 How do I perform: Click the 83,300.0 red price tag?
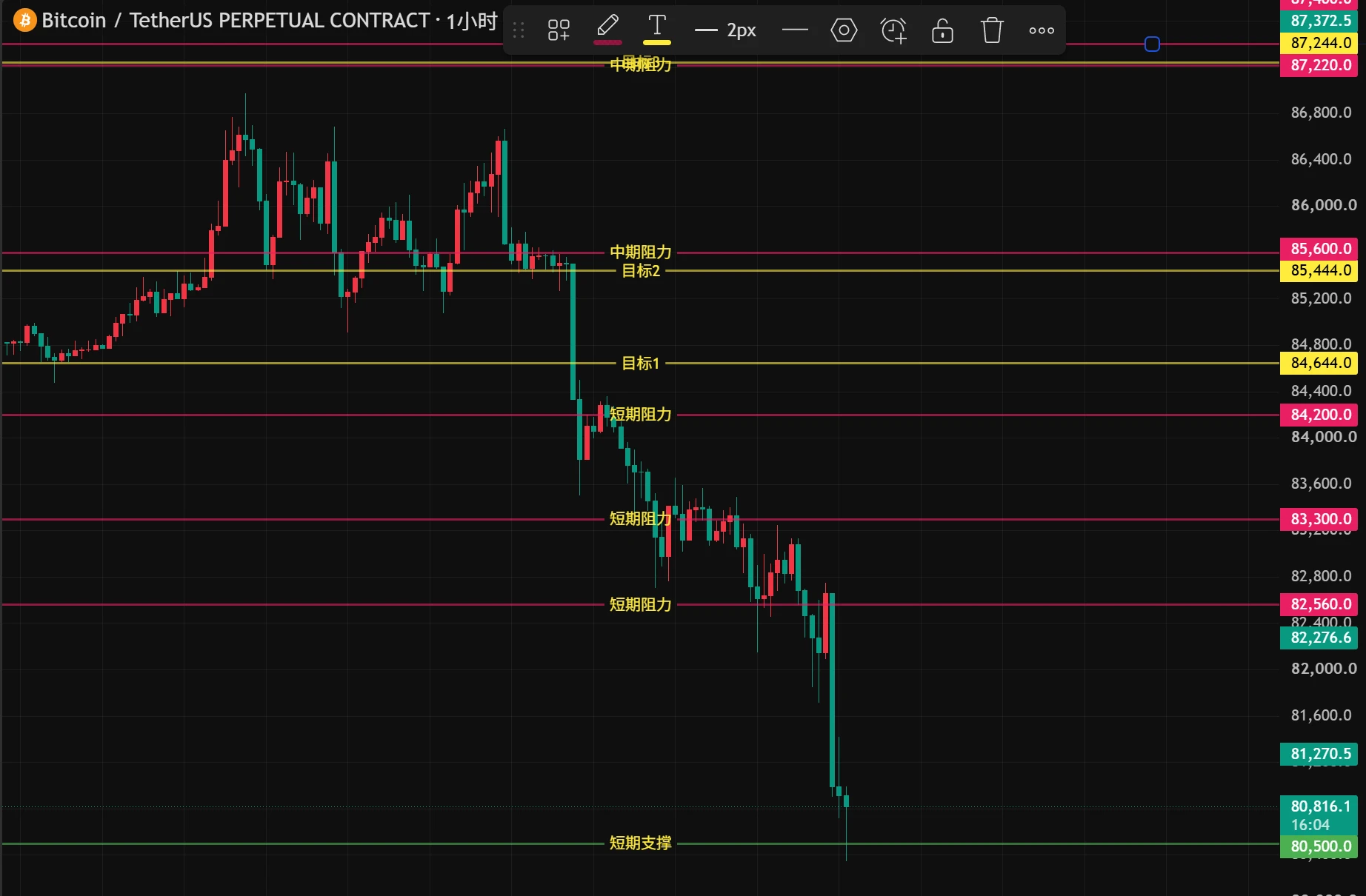pos(1319,519)
